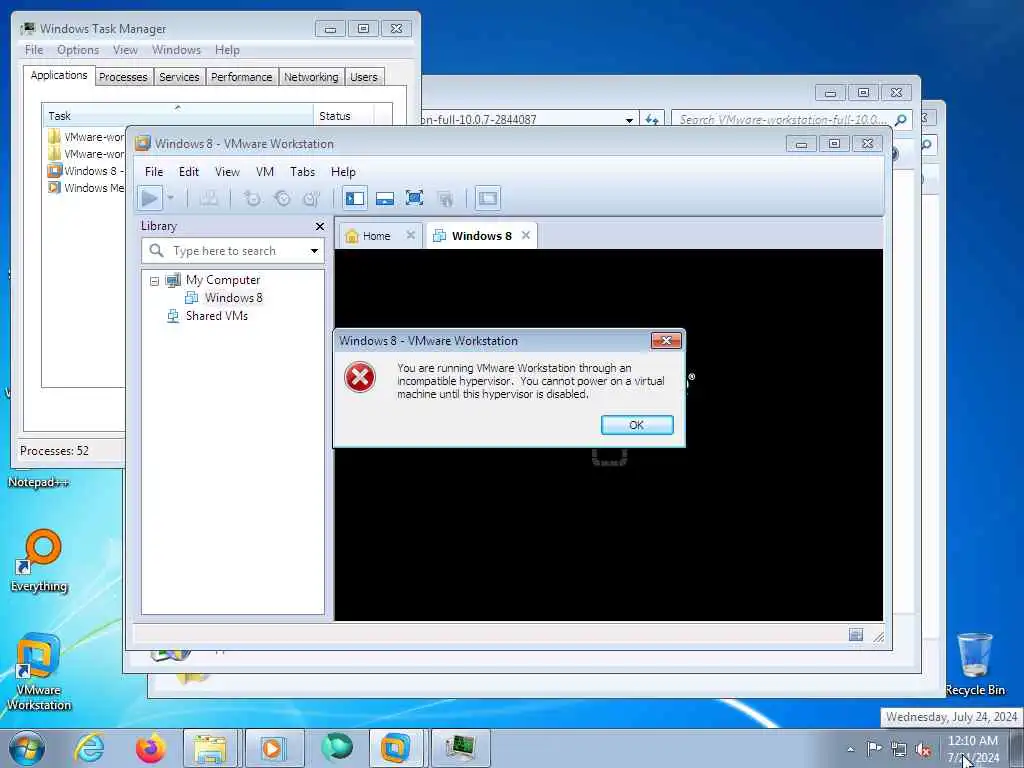Open Task Manager's File menu
Viewport: 1024px width, 768px height.
coord(34,50)
